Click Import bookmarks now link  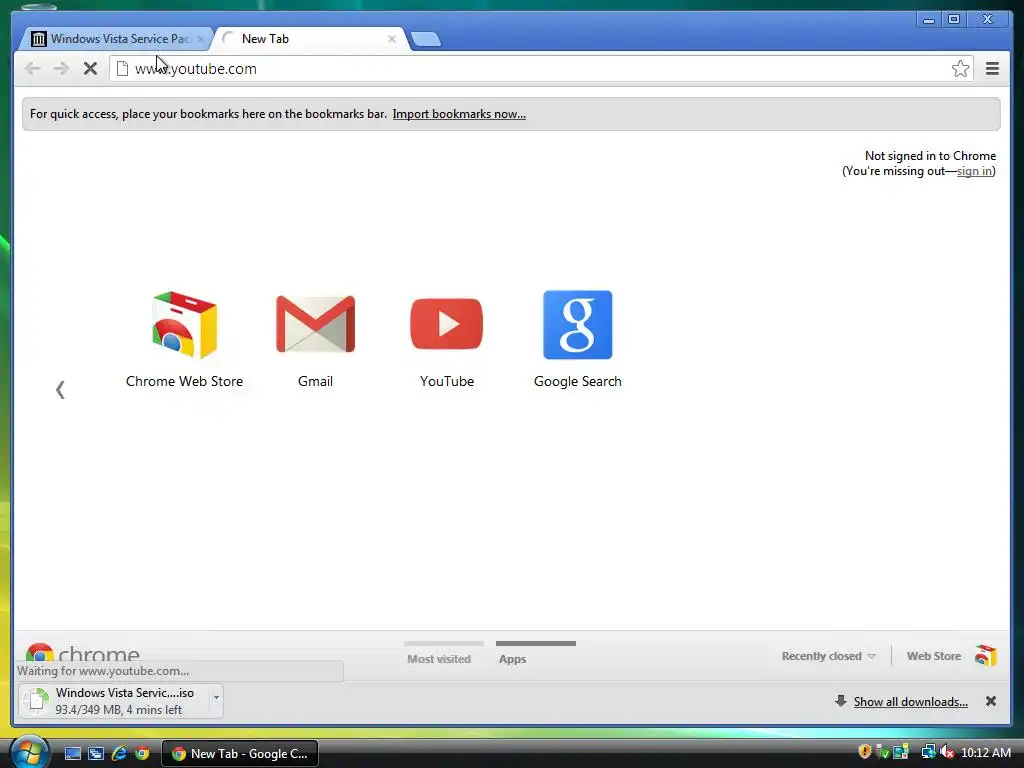point(459,114)
